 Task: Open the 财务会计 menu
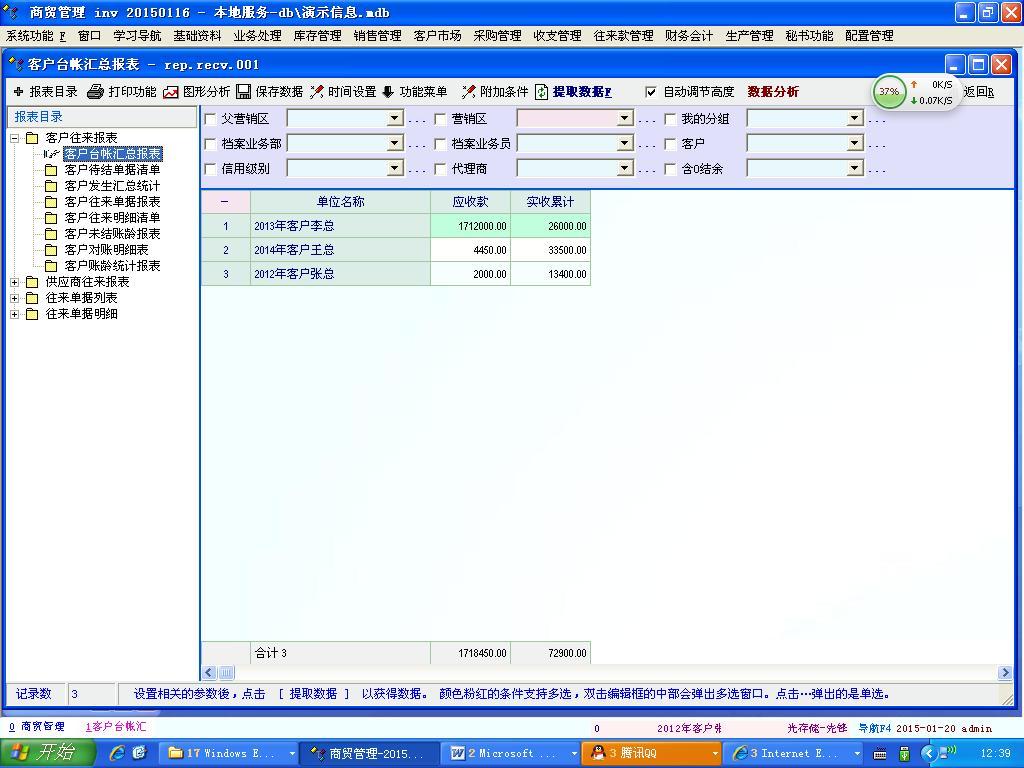[689, 36]
